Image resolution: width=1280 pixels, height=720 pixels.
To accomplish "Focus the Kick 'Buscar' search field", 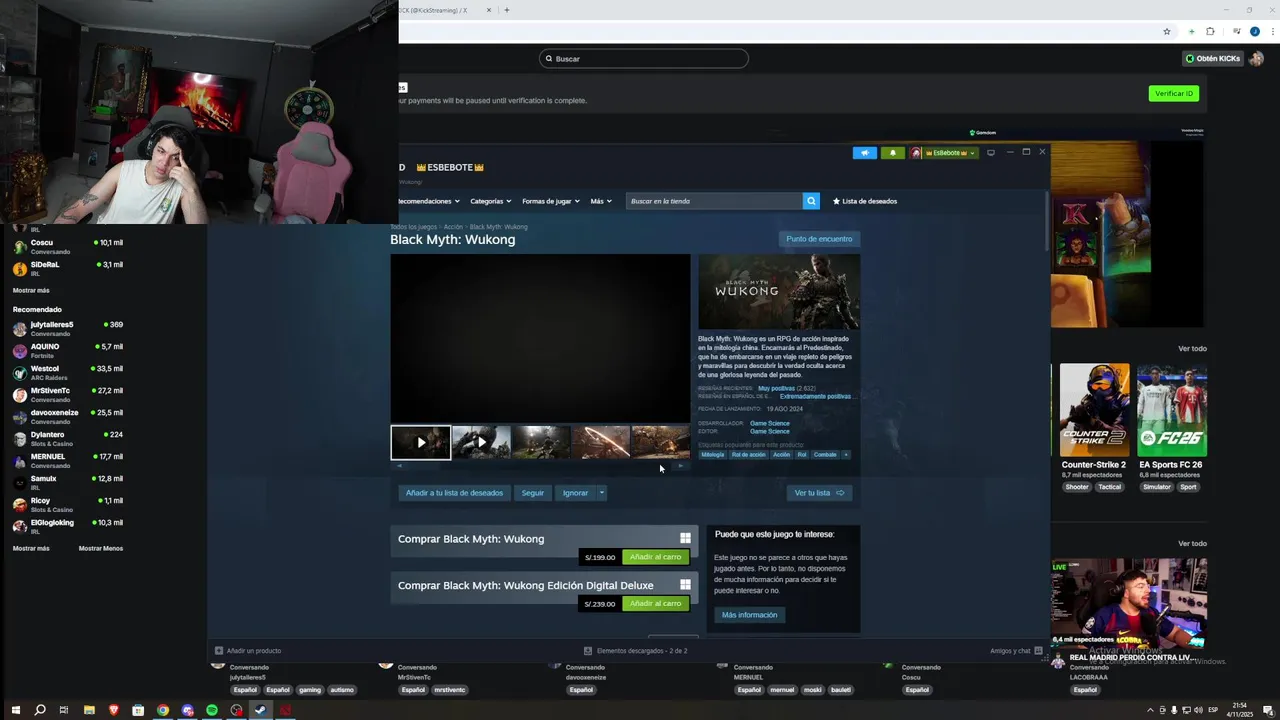I will coord(644,59).
